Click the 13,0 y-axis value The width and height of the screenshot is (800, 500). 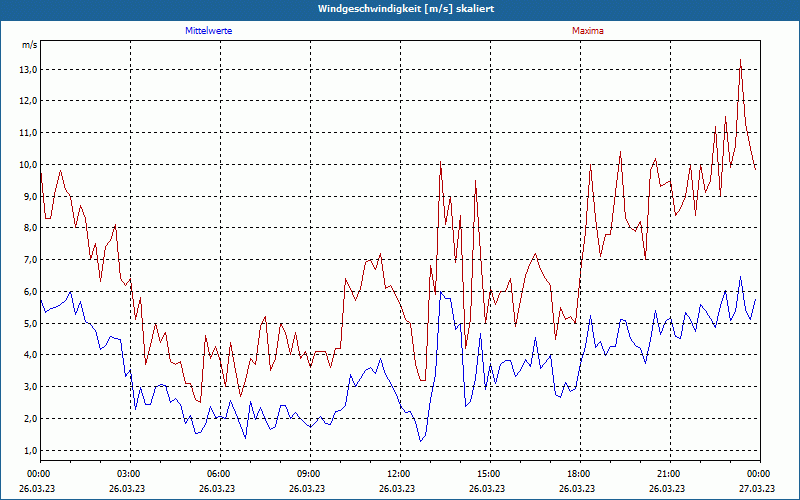[x=29, y=70]
